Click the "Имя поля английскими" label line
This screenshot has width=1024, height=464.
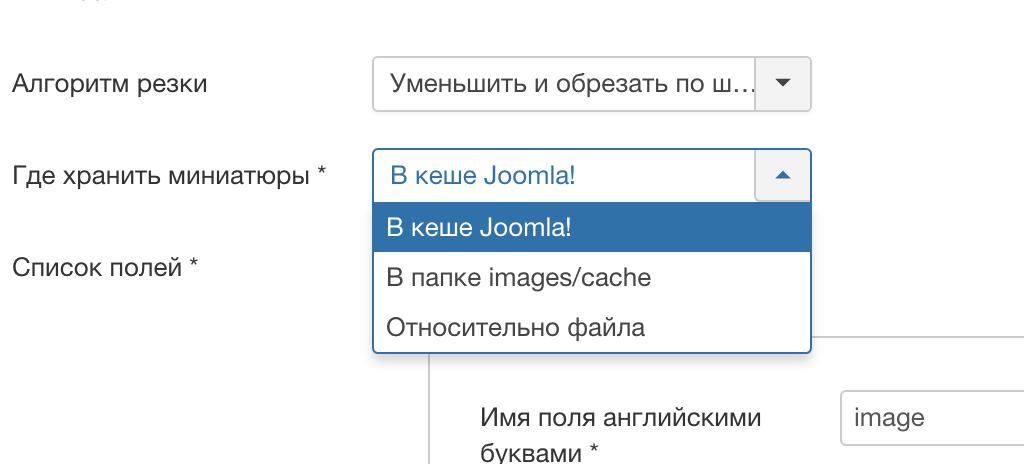click(x=621, y=416)
